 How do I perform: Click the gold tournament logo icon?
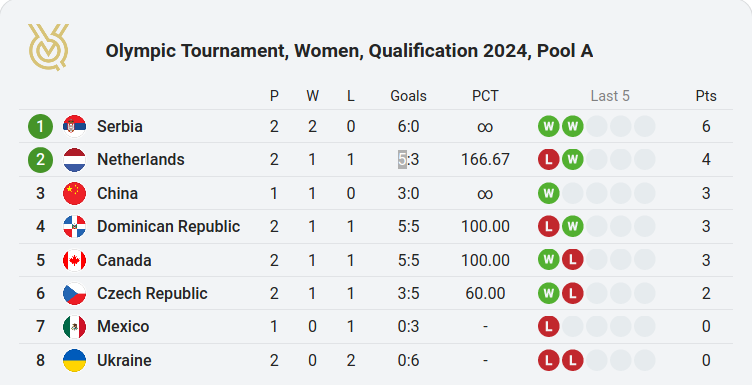[x=49, y=48]
